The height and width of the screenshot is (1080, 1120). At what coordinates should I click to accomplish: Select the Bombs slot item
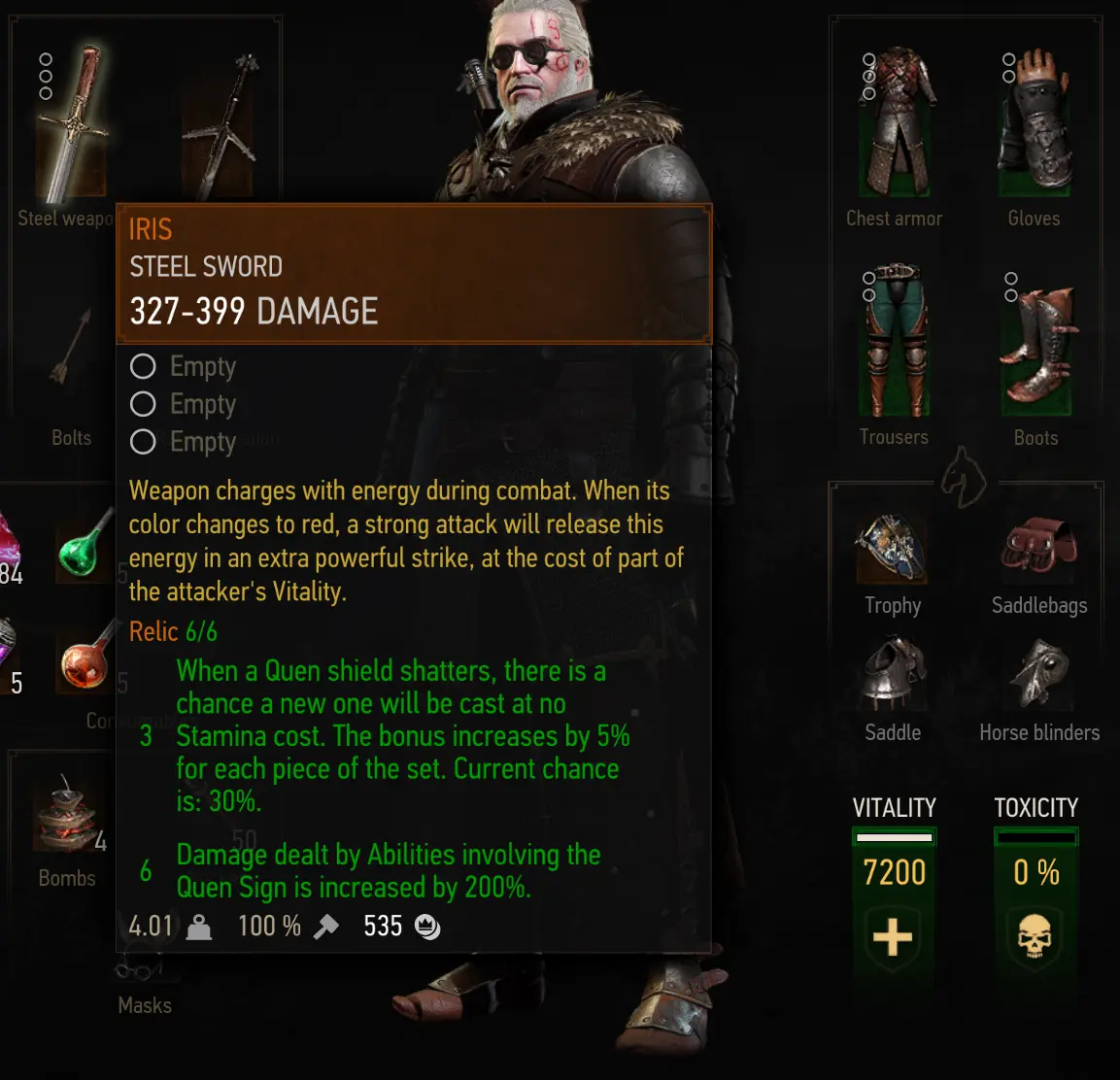coord(69,814)
